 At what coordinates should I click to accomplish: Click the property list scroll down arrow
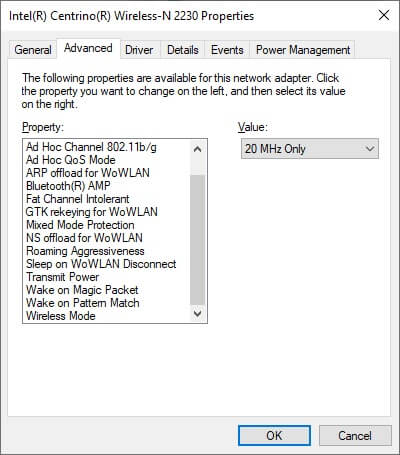click(x=198, y=314)
